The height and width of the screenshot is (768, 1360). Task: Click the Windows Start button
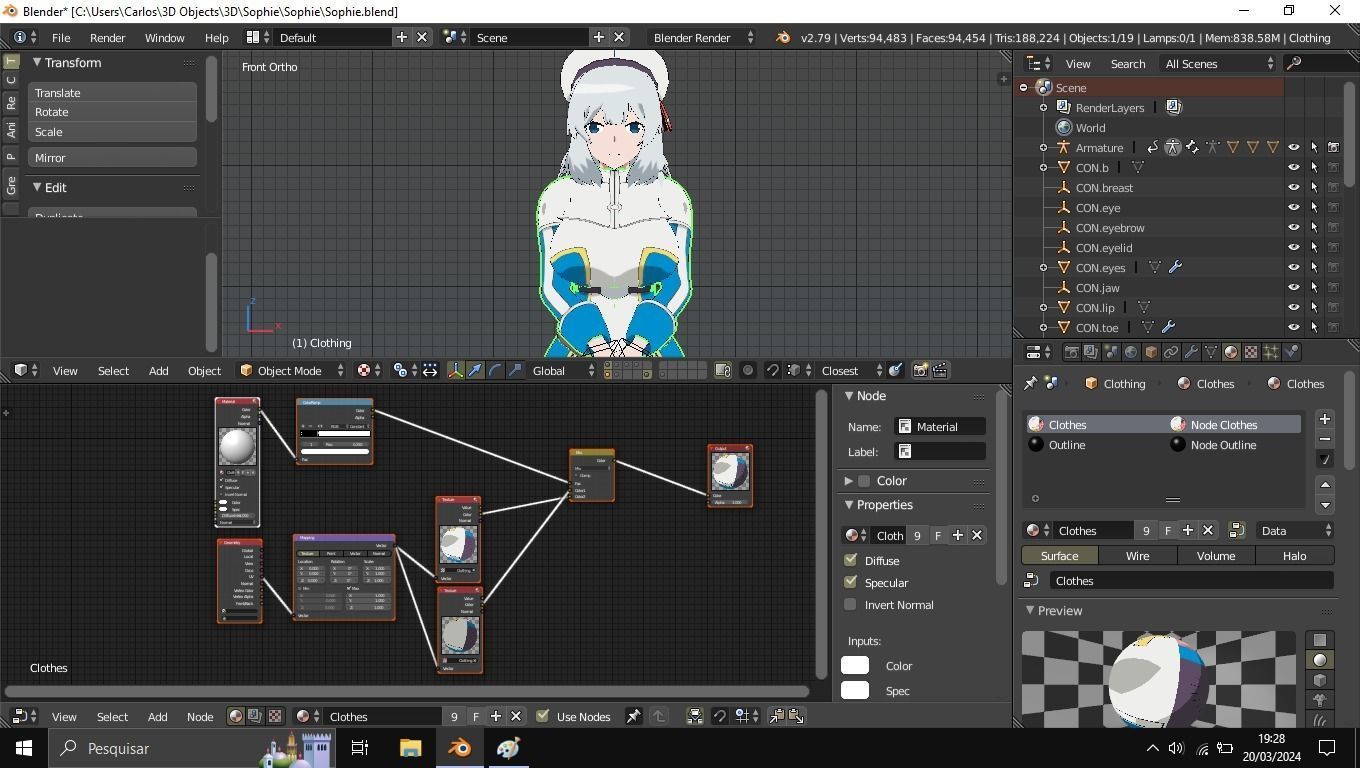point(24,748)
